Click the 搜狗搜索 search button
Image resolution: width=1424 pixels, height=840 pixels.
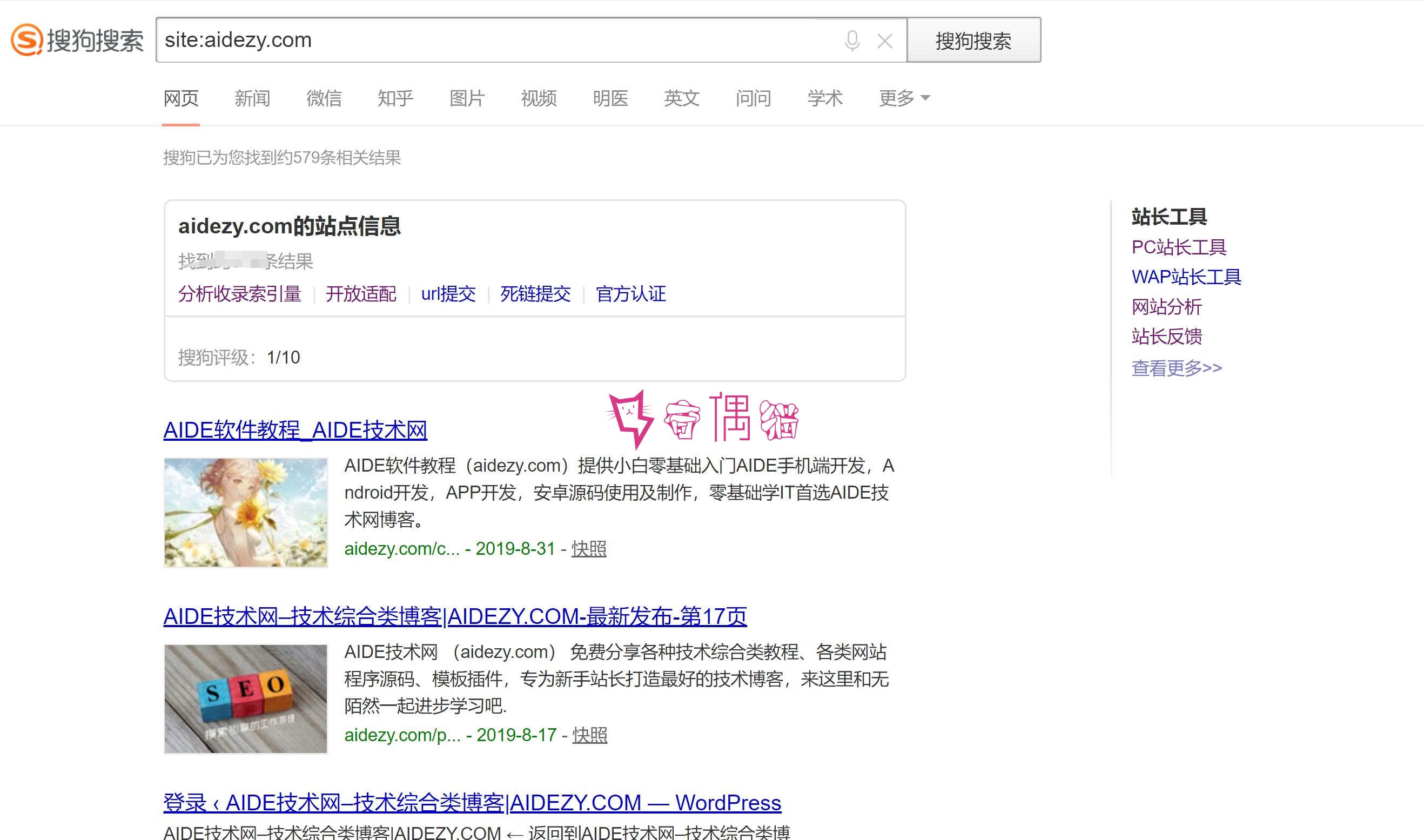point(973,40)
